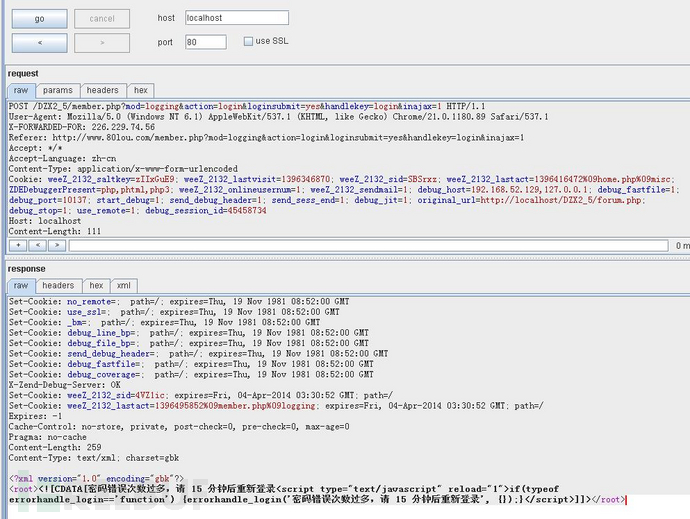This screenshot has height=519, width=690.
Task: Click the Cache-Control response header line
Action: 179,427
